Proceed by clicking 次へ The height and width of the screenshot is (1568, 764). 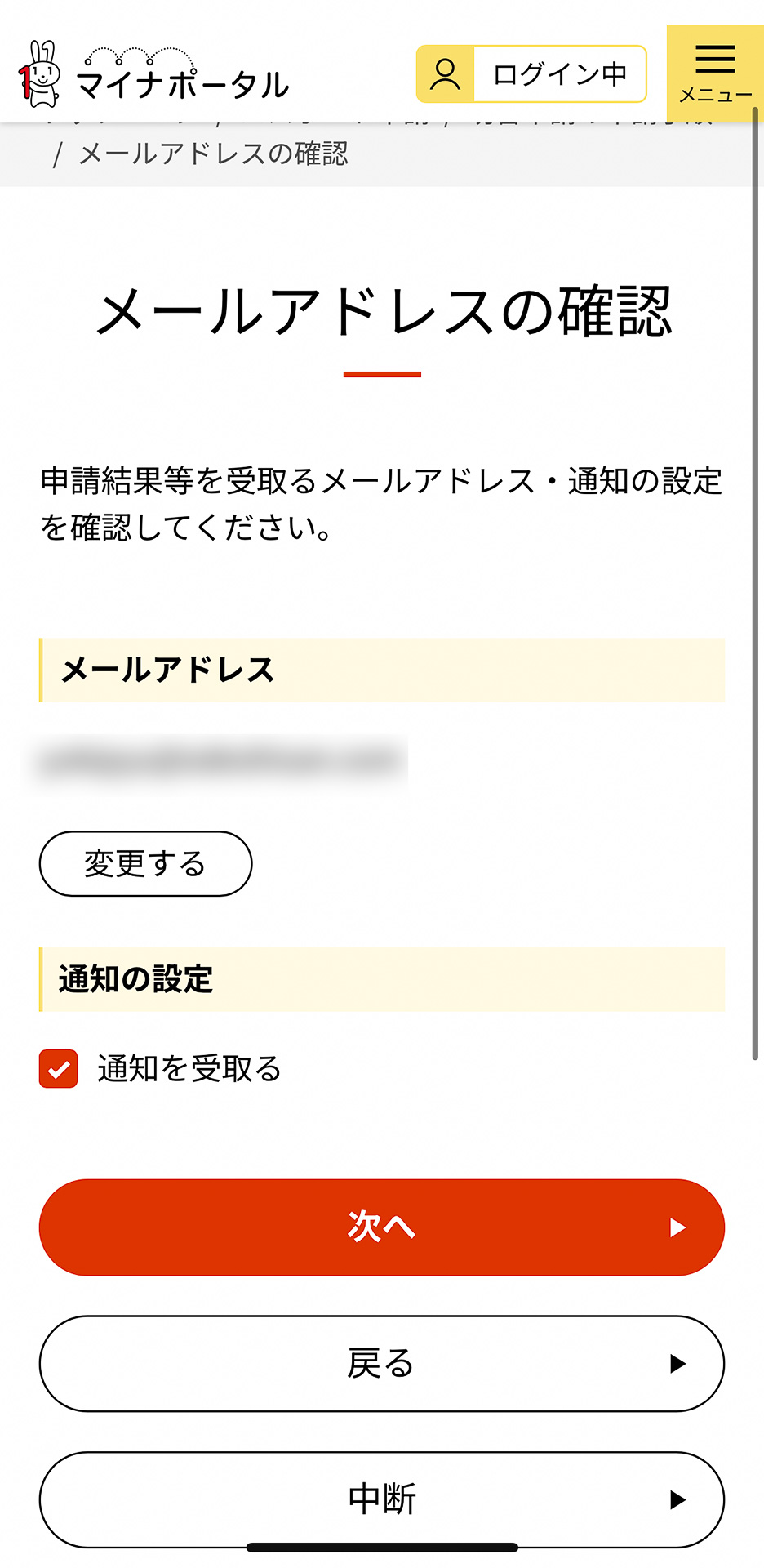click(381, 1227)
